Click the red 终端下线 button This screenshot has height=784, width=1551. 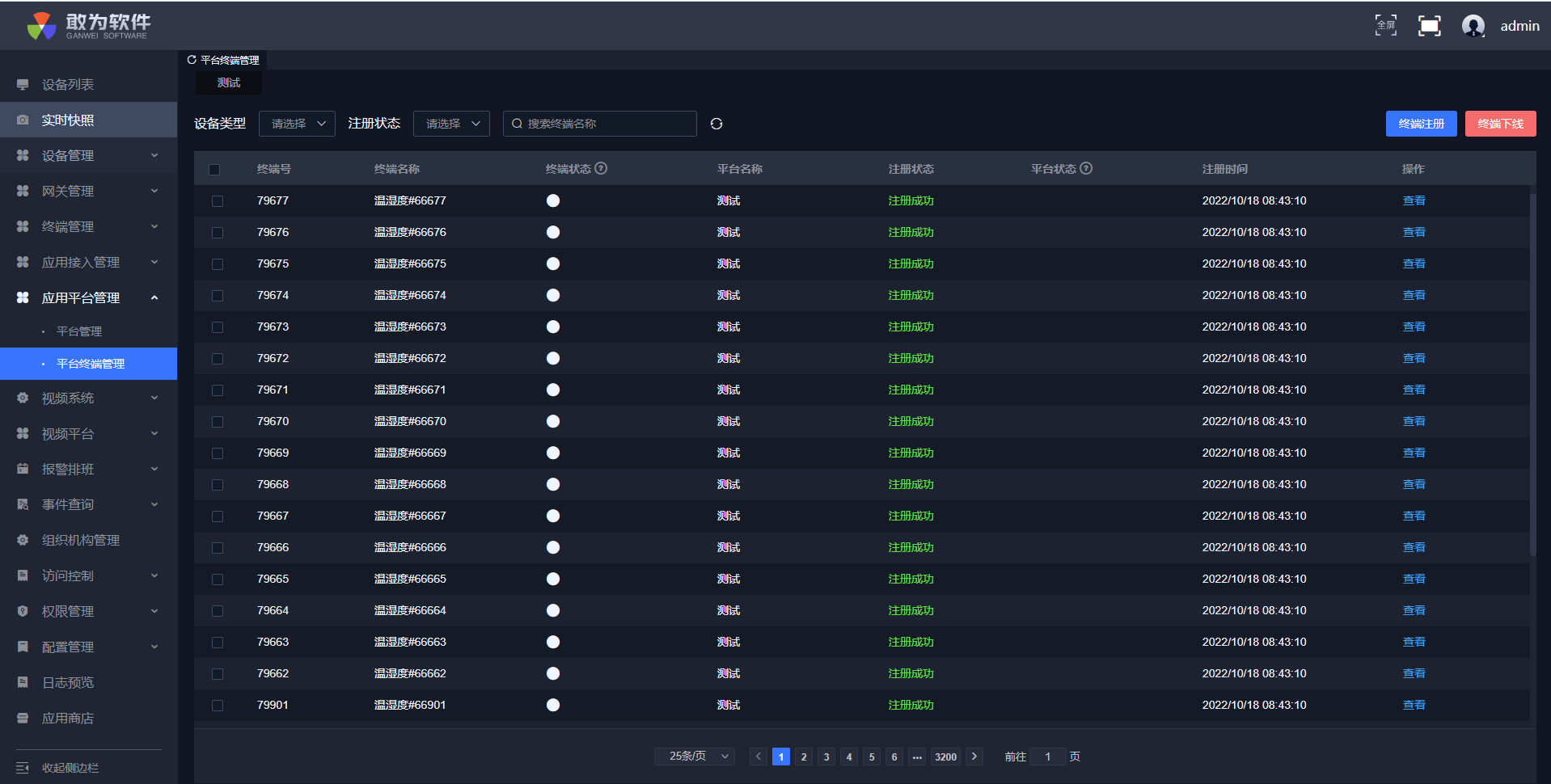click(1500, 124)
